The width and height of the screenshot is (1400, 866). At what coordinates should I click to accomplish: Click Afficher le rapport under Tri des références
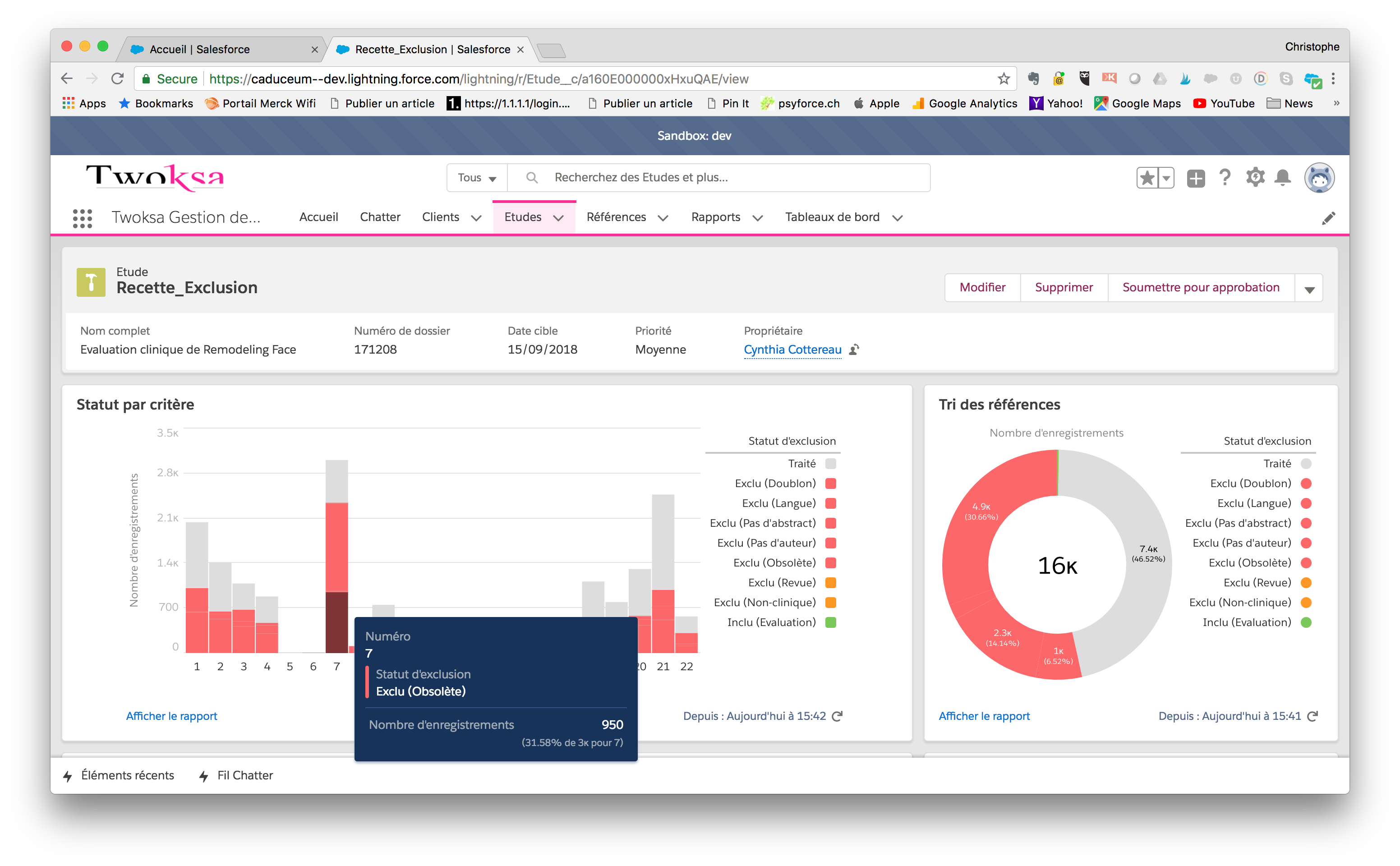(x=984, y=716)
